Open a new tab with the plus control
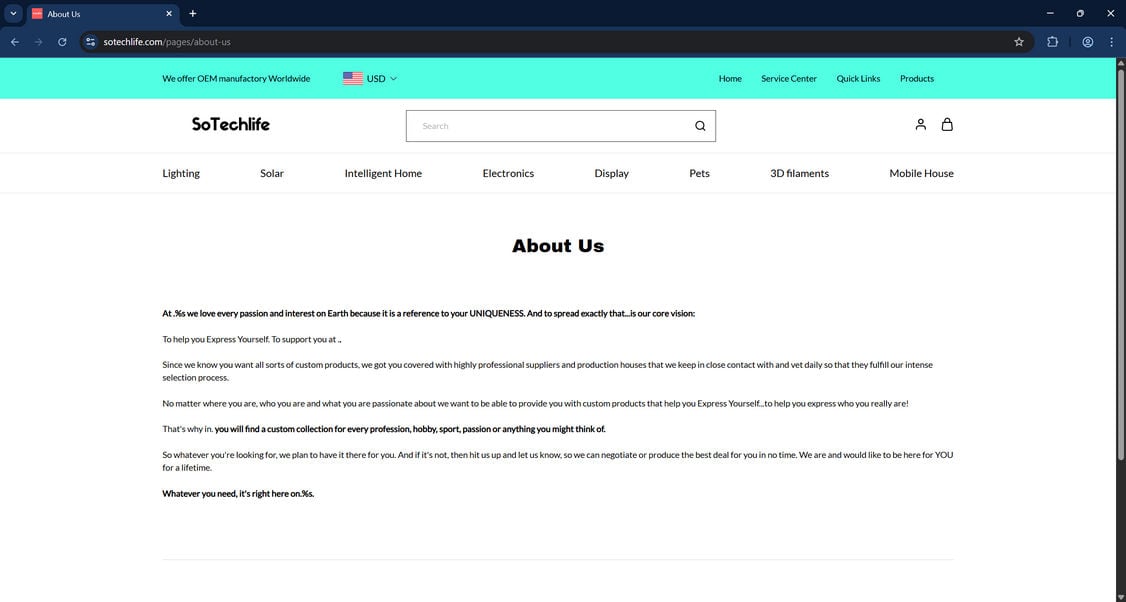The image size is (1126, 602). 192,14
